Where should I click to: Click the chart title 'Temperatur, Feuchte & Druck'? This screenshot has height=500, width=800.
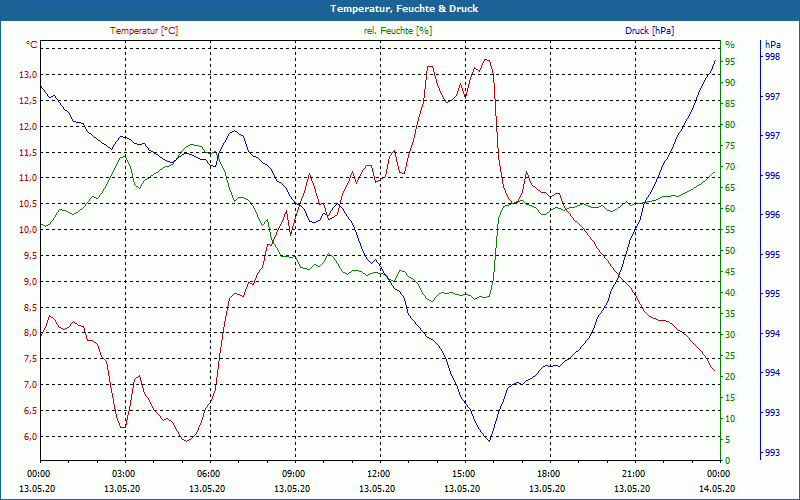tap(404, 9)
